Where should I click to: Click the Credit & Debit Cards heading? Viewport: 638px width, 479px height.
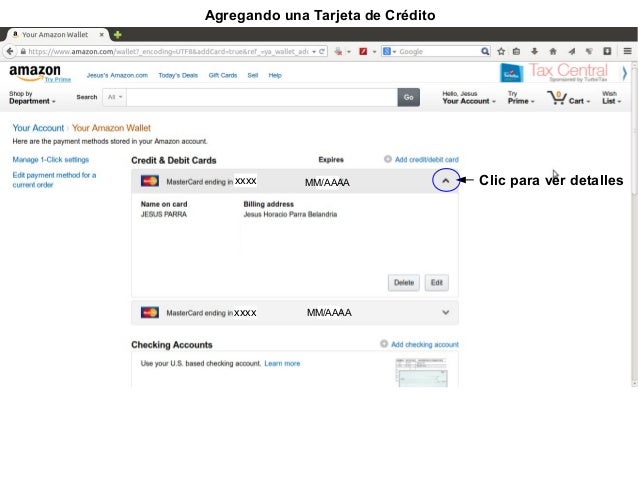pyautogui.click(x=174, y=160)
